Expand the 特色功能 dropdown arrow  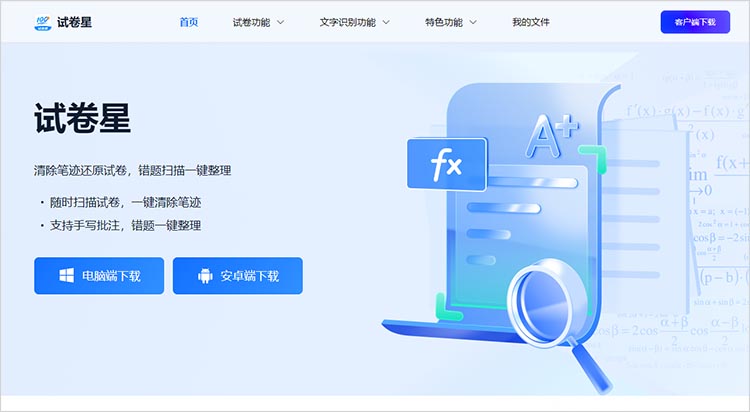point(473,22)
